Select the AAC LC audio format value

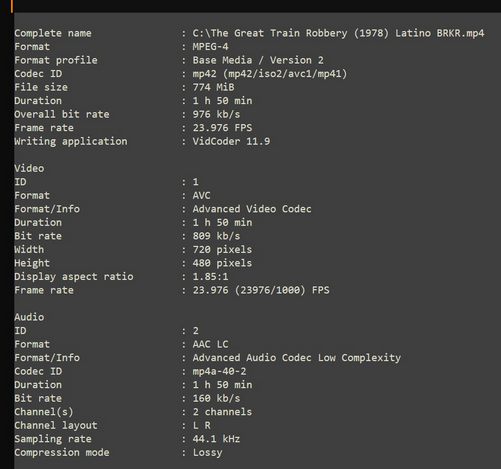pos(210,344)
